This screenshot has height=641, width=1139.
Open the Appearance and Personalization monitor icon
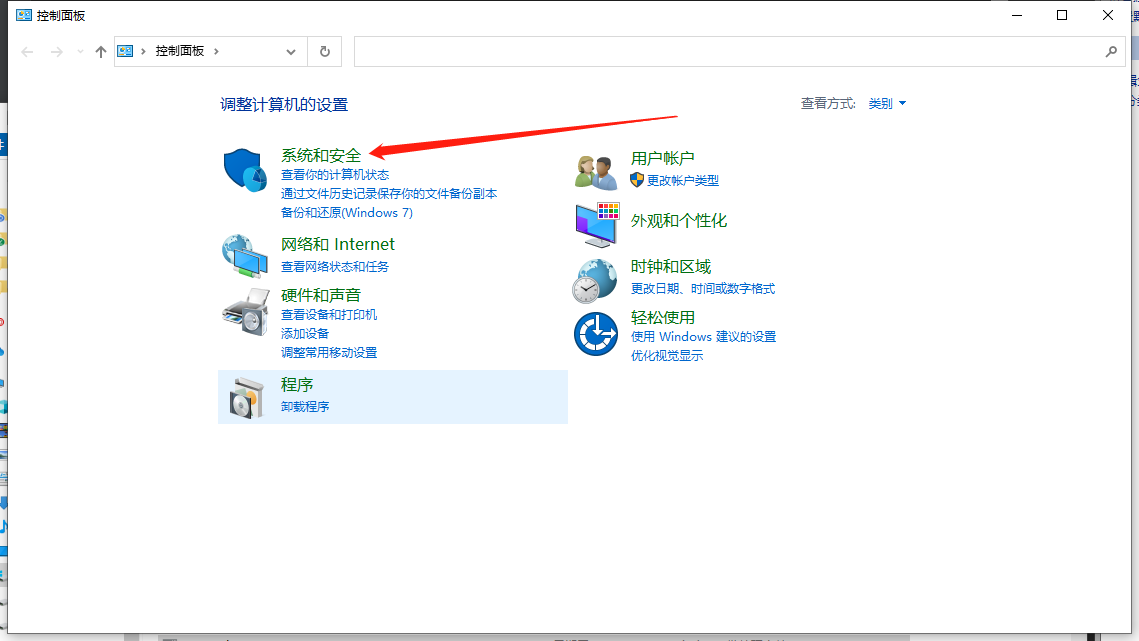click(x=597, y=225)
